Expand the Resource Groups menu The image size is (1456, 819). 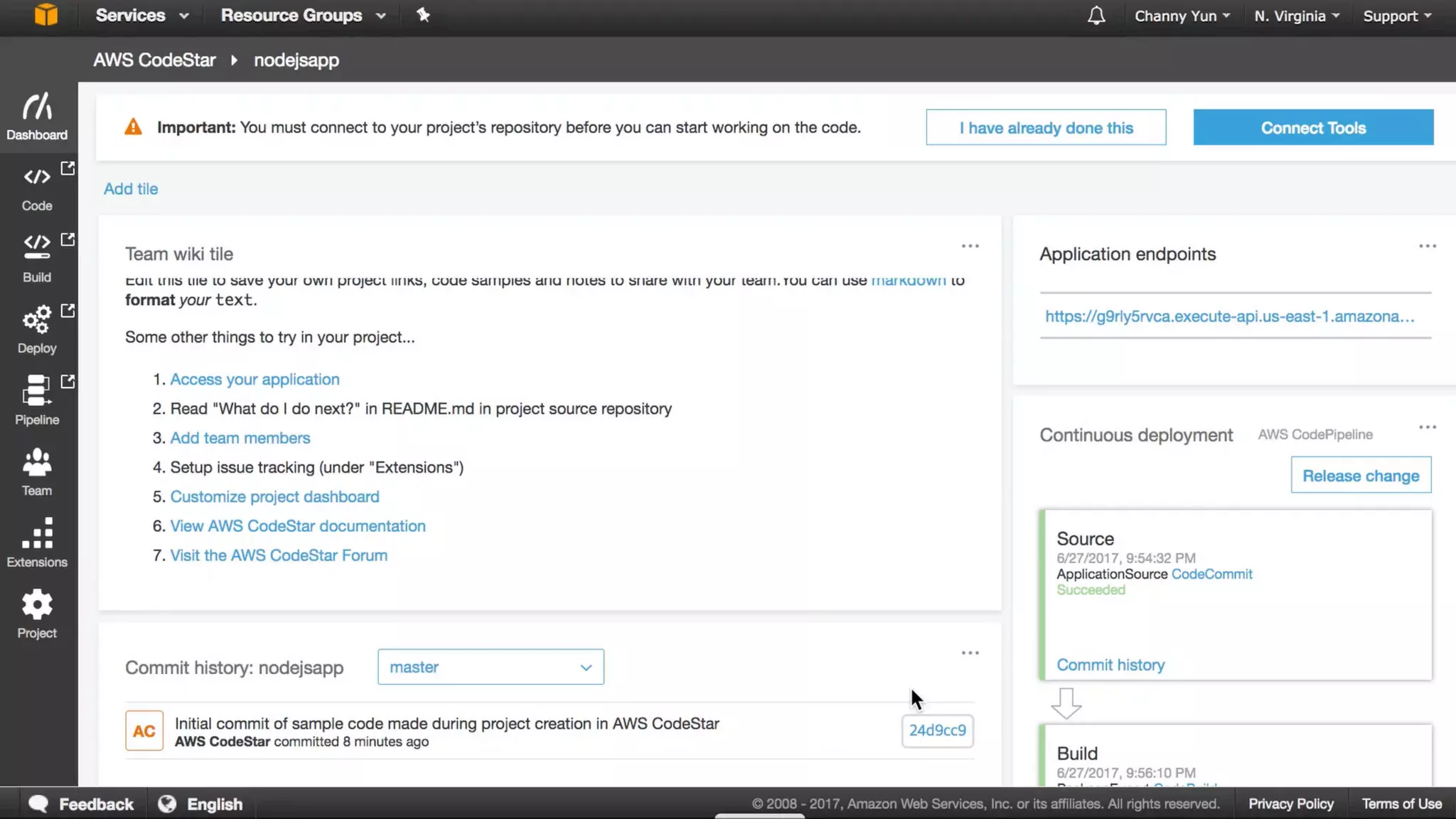[303, 15]
